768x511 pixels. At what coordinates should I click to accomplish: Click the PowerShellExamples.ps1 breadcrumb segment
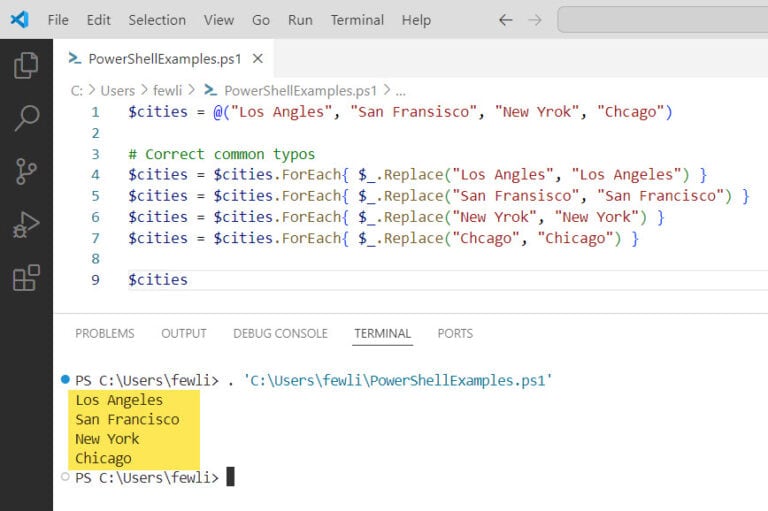pyautogui.click(x=300, y=91)
